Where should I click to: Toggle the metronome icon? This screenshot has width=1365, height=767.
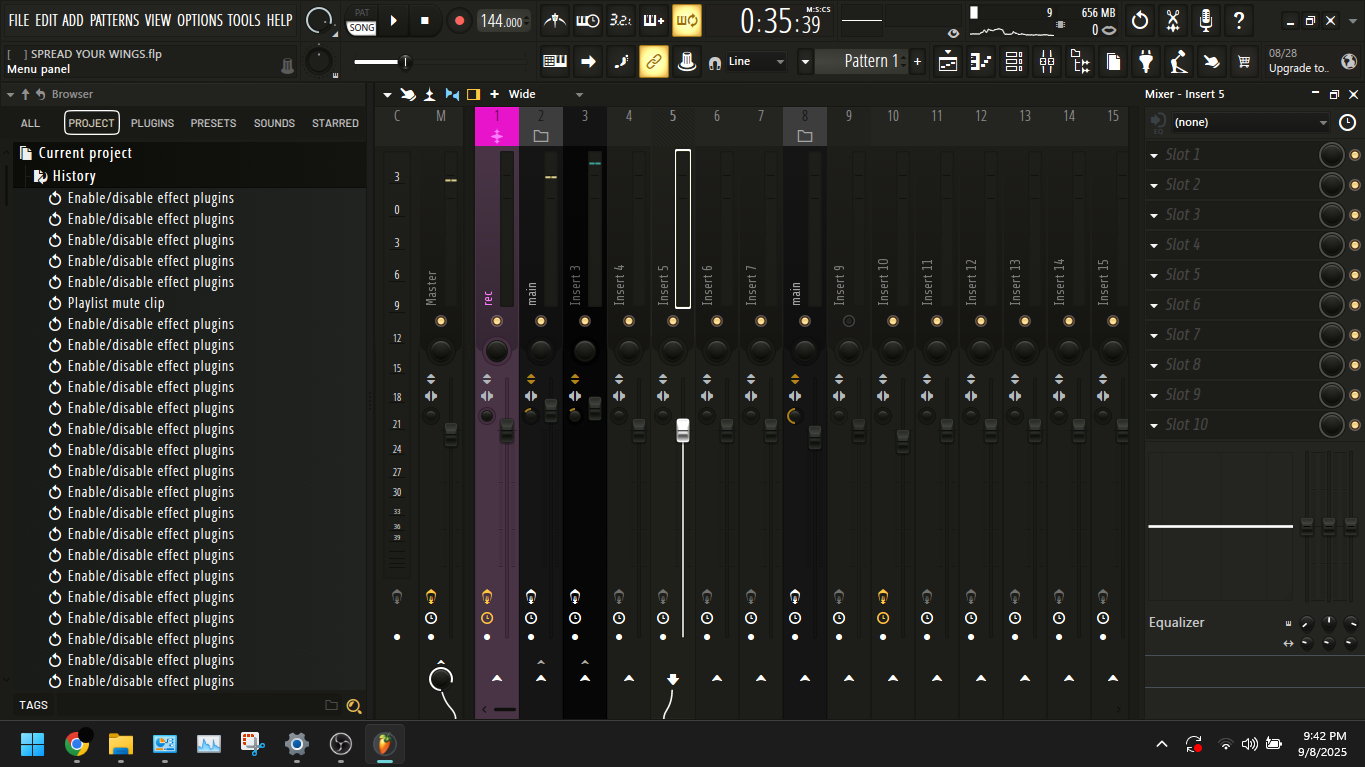click(555, 20)
